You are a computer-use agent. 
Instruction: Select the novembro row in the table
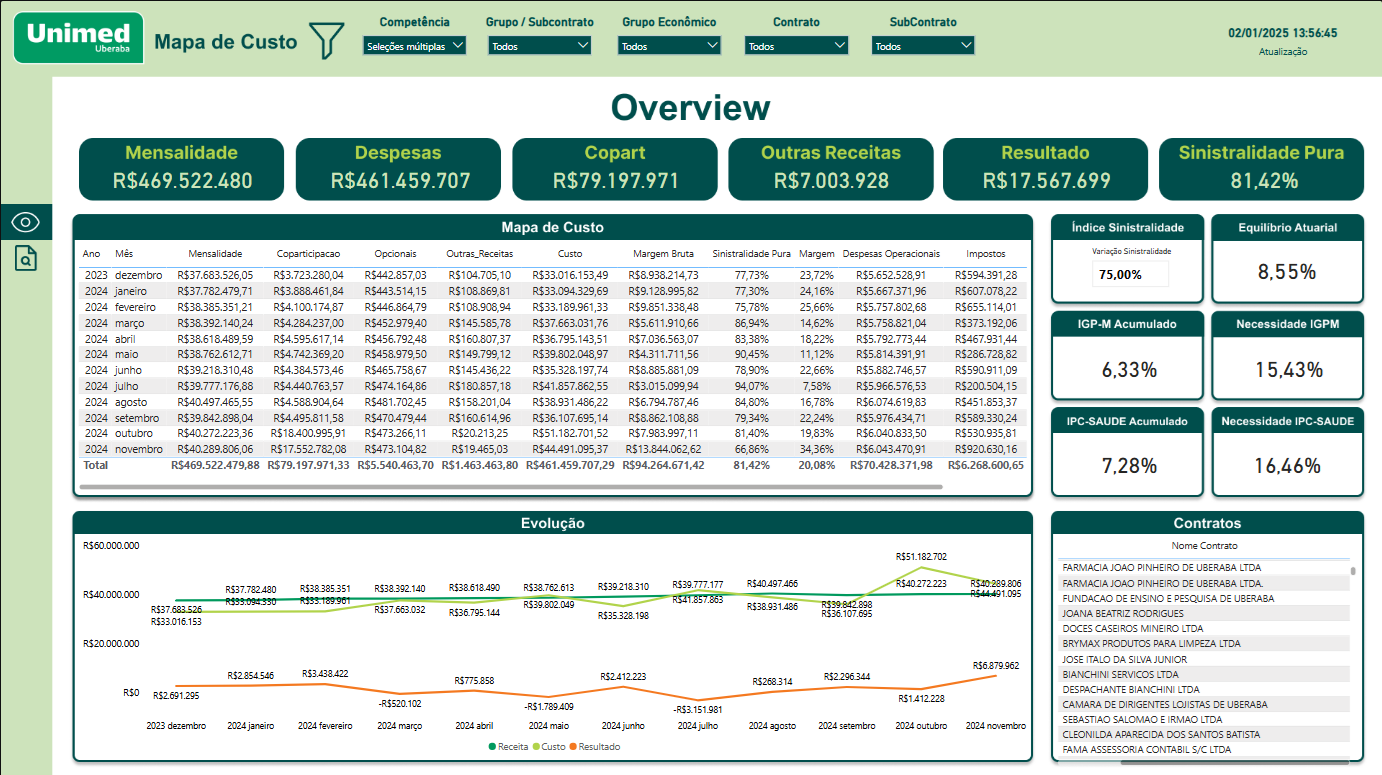pos(552,450)
